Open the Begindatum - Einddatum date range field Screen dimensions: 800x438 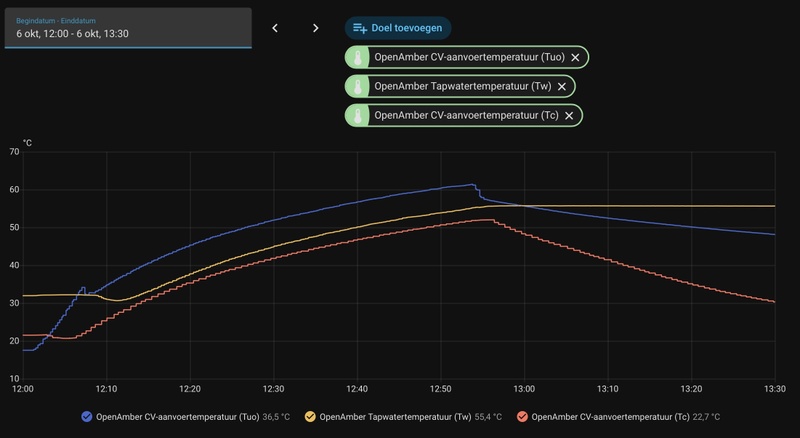tap(128, 28)
